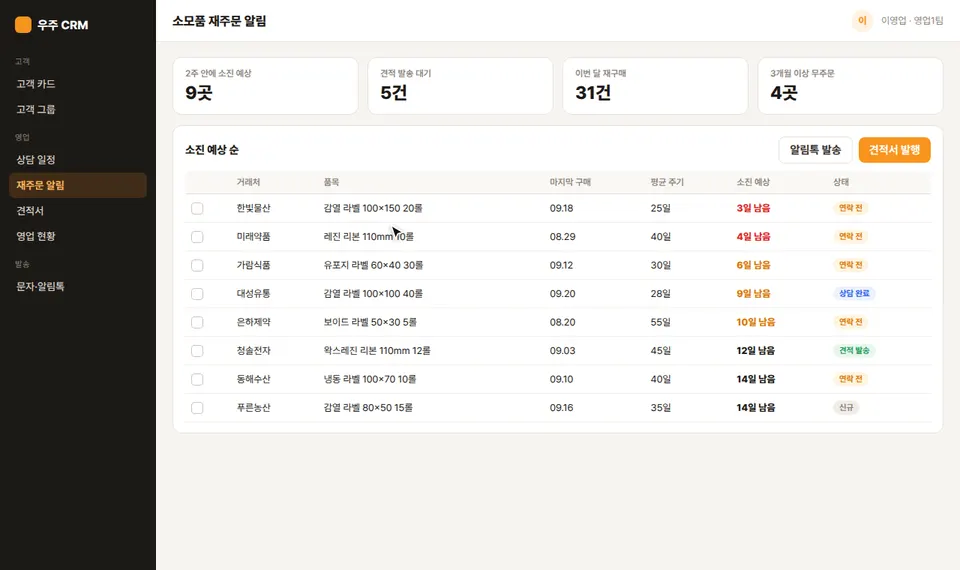Click the 이영업 · 영업1팀 user label

pos(912,21)
